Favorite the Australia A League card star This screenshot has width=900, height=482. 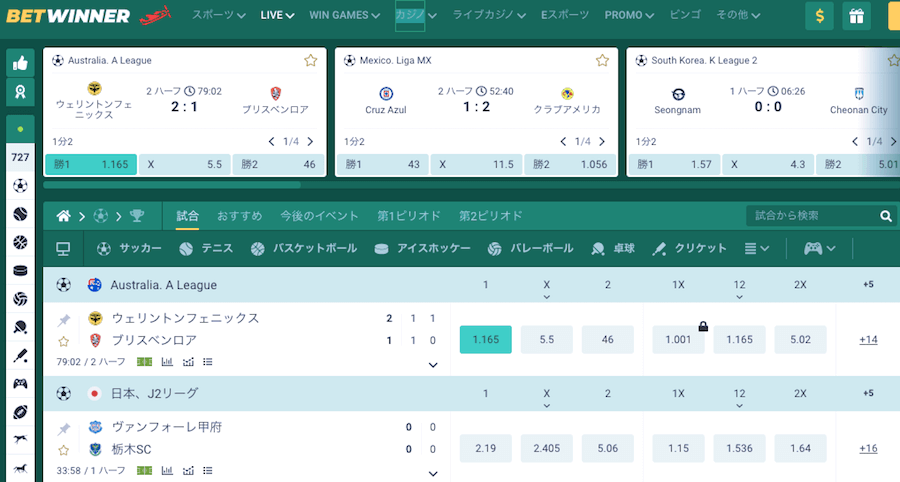311,60
